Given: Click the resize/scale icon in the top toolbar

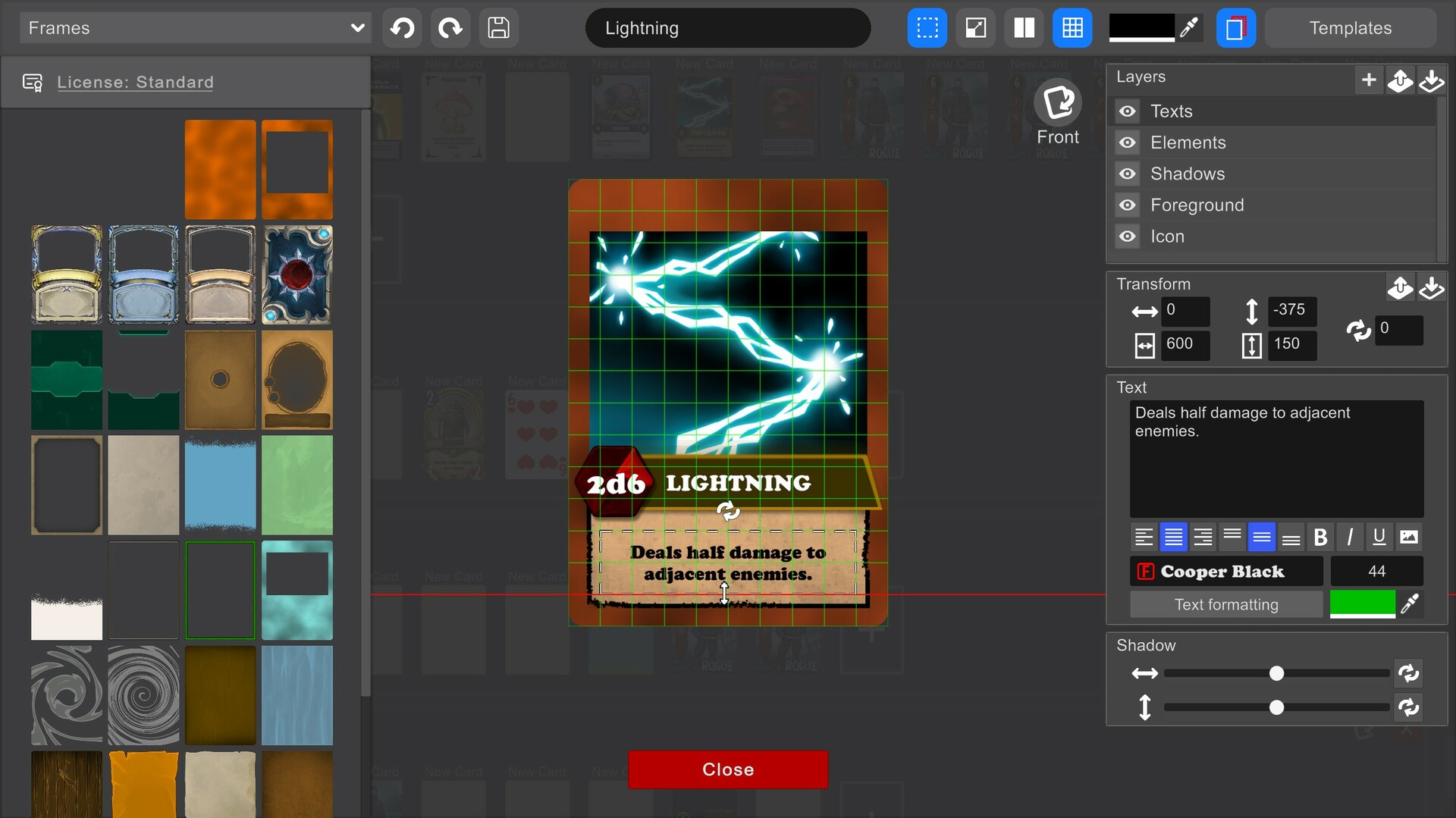Looking at the screenshot, I should [975, 27].
